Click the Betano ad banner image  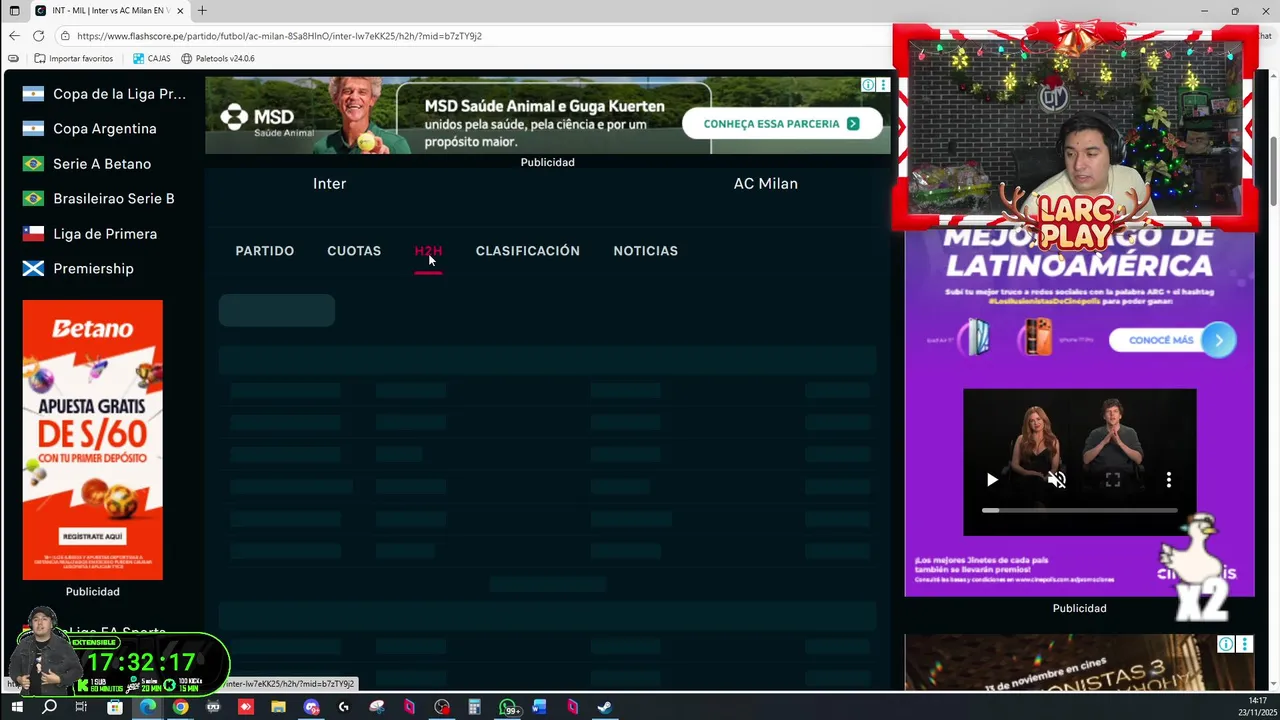click(x=92, y=440)
